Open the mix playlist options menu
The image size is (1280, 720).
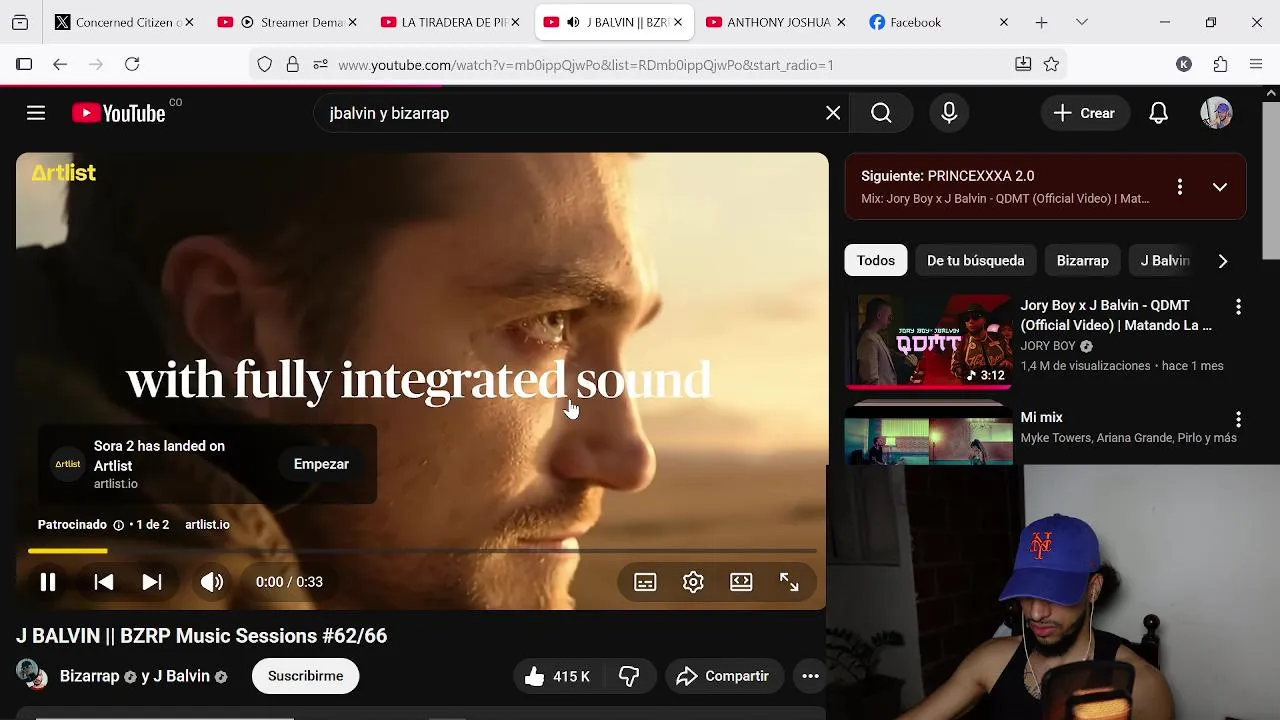pyautogui.click(x=1180, y=186)
